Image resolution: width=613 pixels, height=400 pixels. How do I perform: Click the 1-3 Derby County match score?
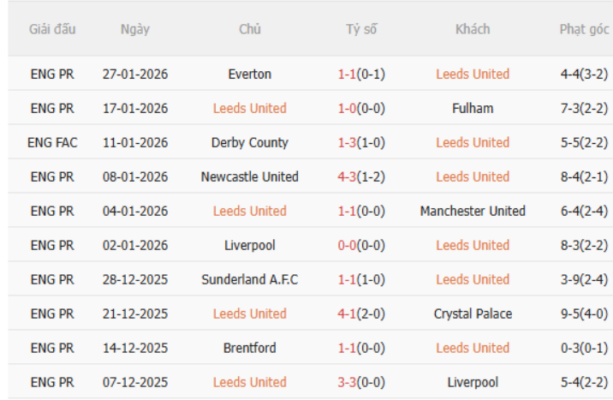(x=349, y=142)
